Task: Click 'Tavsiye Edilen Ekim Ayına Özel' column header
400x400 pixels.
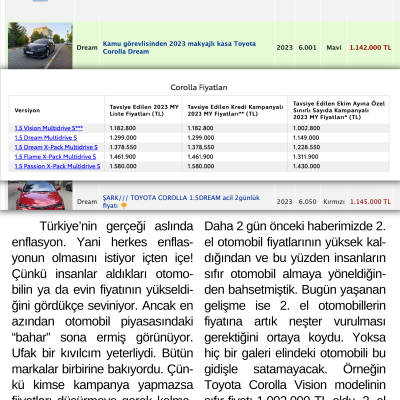Action: (339, 110)
